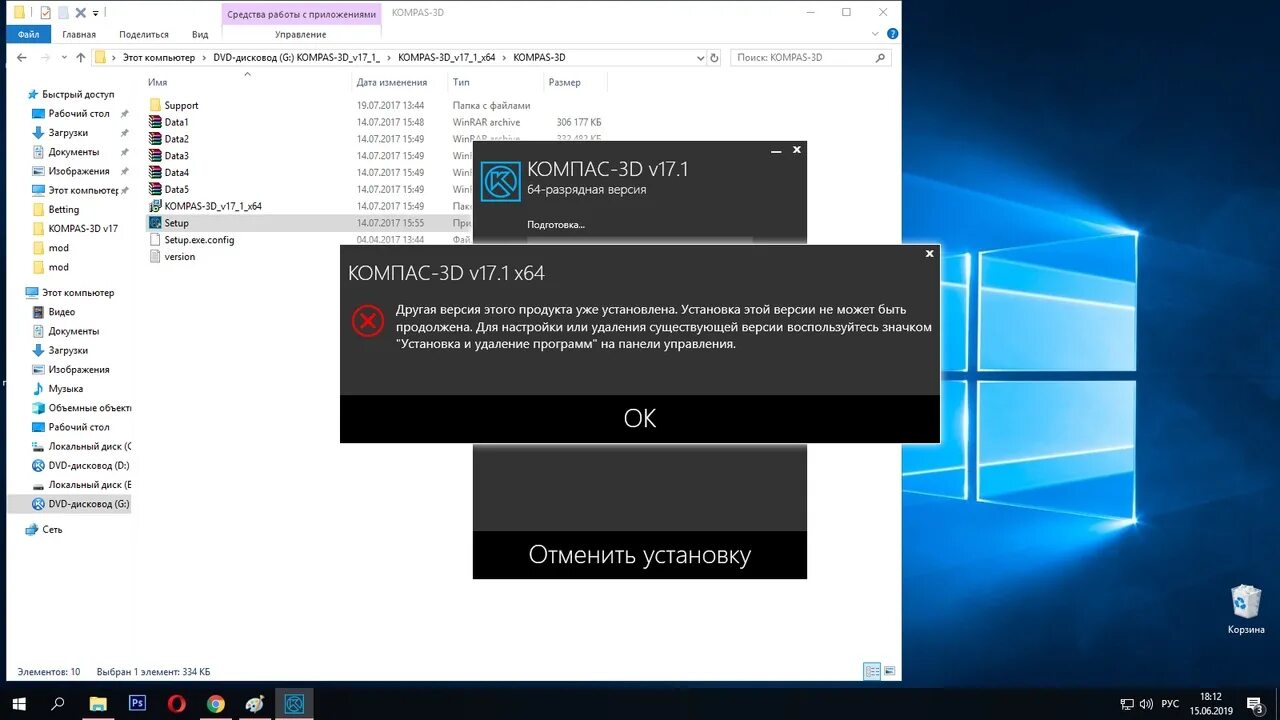Open Photoshop from the taskbar
Viewport: 1280px width, 720px height.
138,704
